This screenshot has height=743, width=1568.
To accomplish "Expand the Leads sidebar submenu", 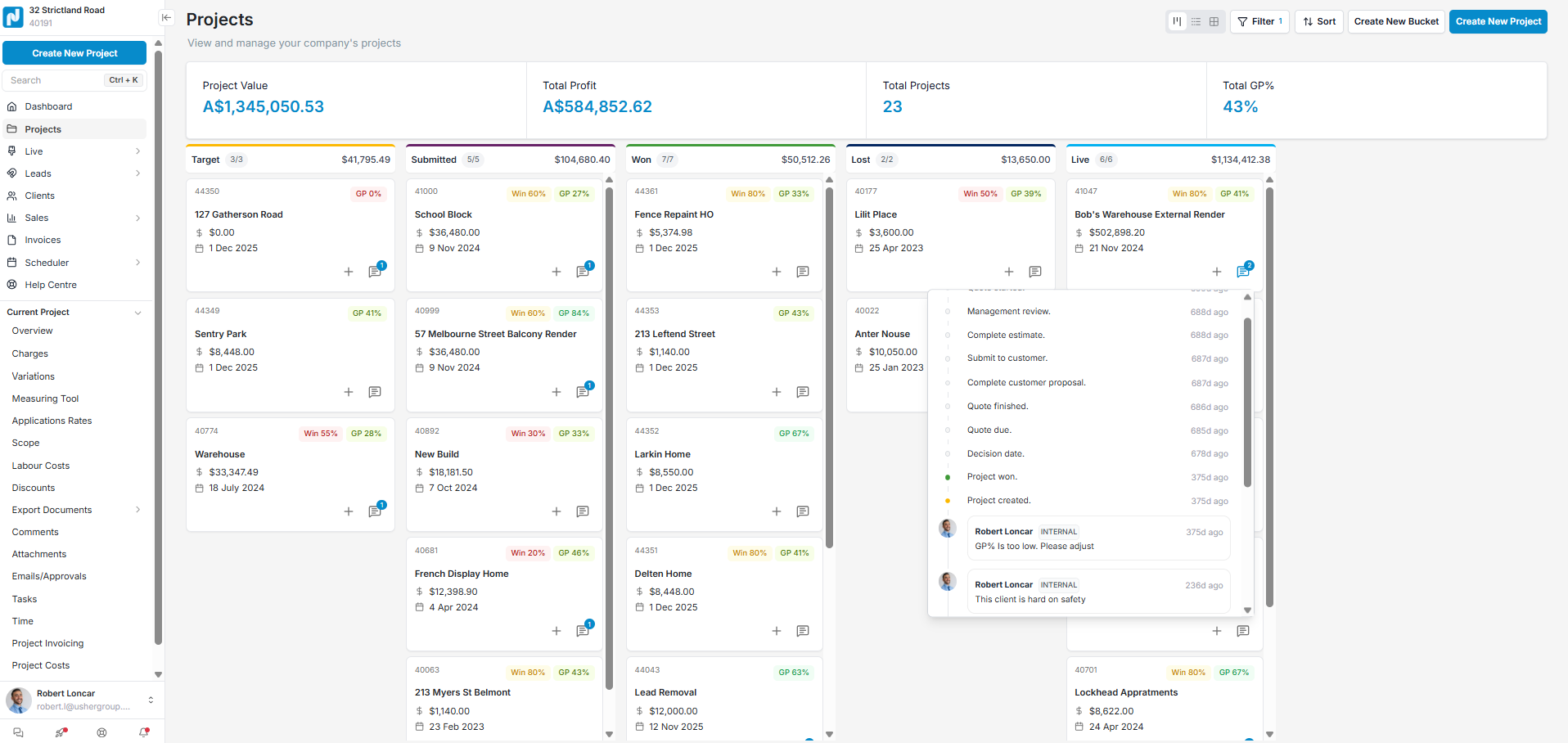I will (137, 173).
